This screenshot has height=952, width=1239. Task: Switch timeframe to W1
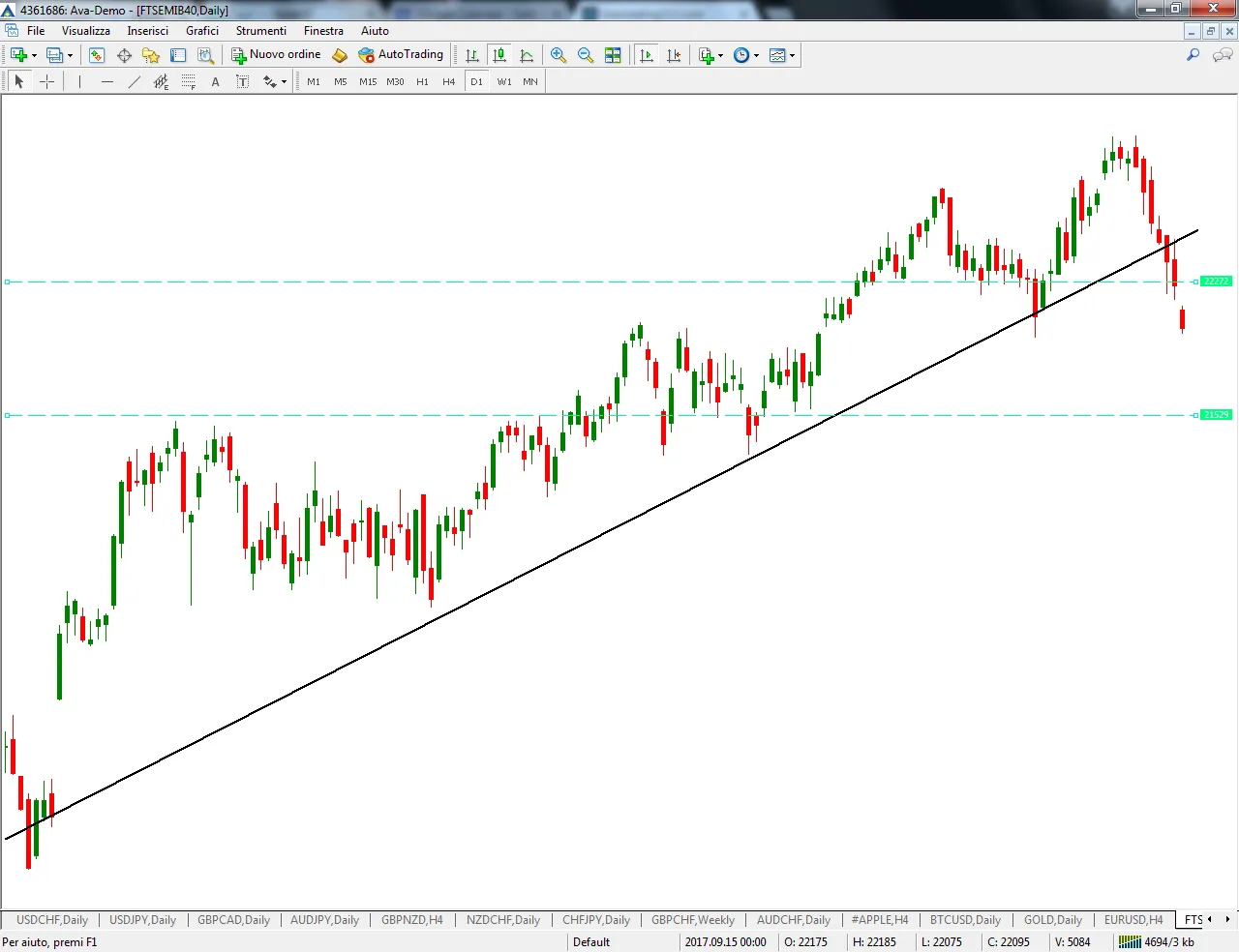point(504,81)
